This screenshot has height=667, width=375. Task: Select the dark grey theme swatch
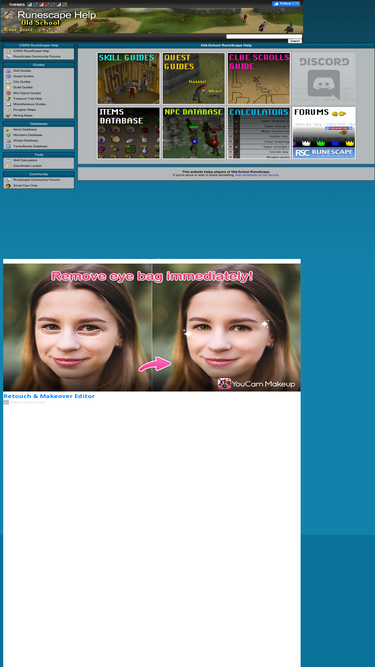[x=53, y=4]
